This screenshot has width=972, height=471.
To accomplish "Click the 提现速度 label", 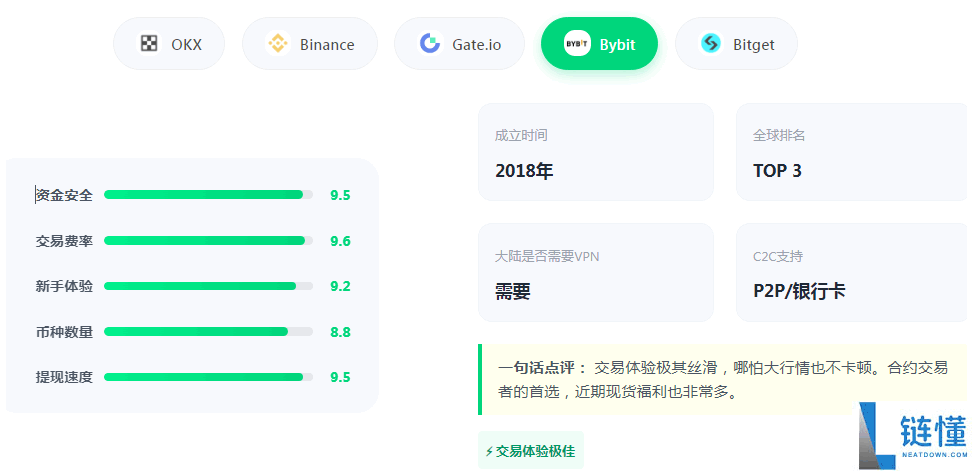I will point(64,377).
